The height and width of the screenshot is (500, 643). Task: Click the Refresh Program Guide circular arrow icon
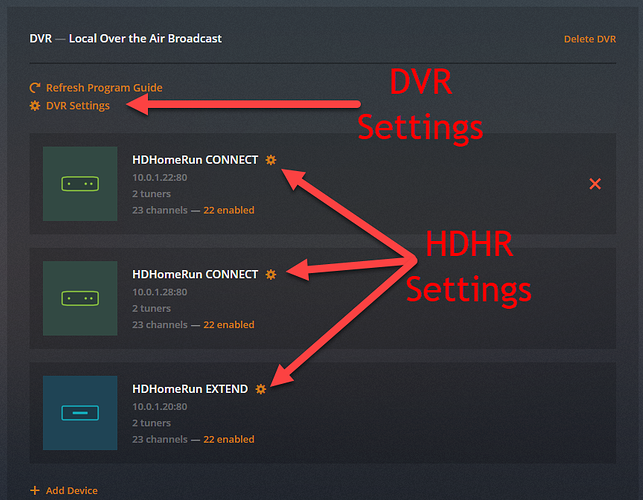point(35,87)
